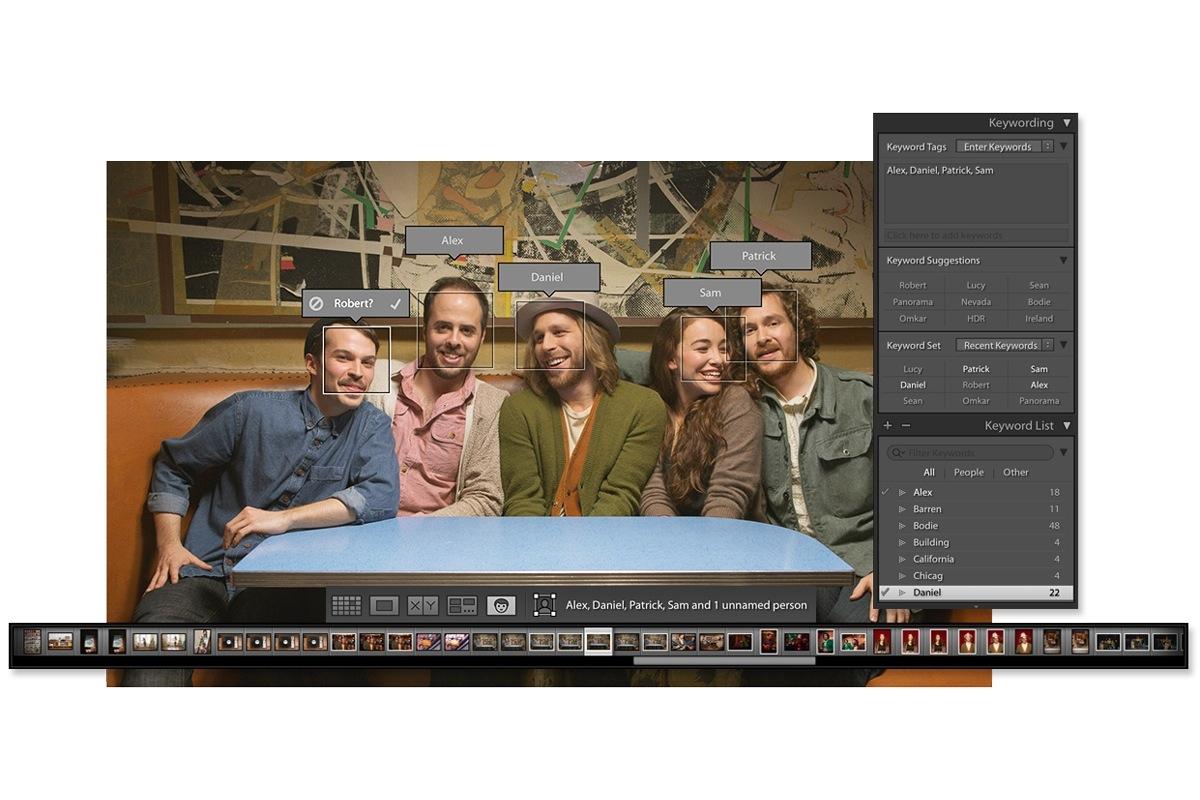Open the People face view icon
1200x800 pixels.
pos(501,605)
